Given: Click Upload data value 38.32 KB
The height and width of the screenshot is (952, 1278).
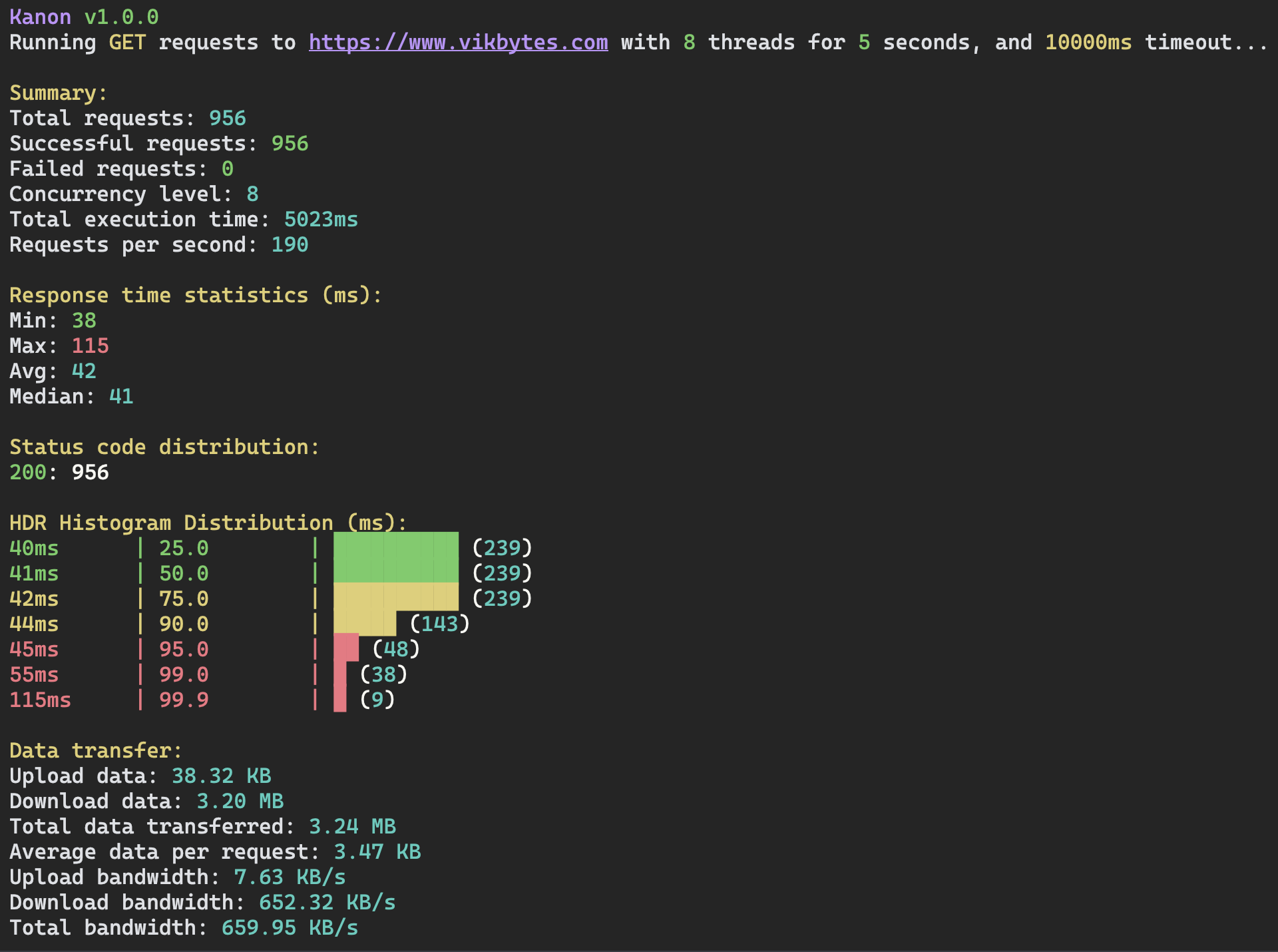Looking at the screenshot, I should [221, 776].
